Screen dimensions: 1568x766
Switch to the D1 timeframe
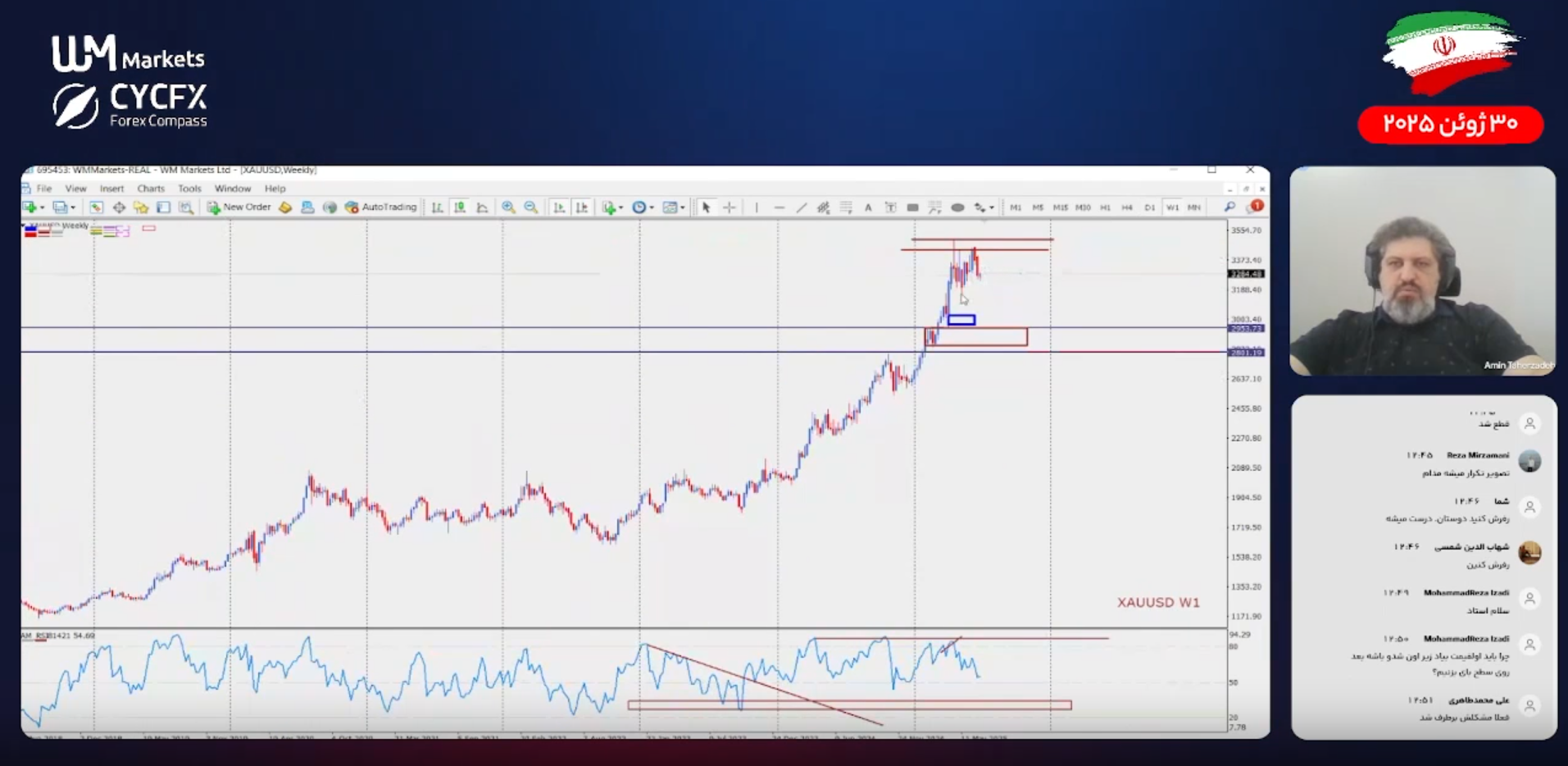click(x=1149, y=207)
